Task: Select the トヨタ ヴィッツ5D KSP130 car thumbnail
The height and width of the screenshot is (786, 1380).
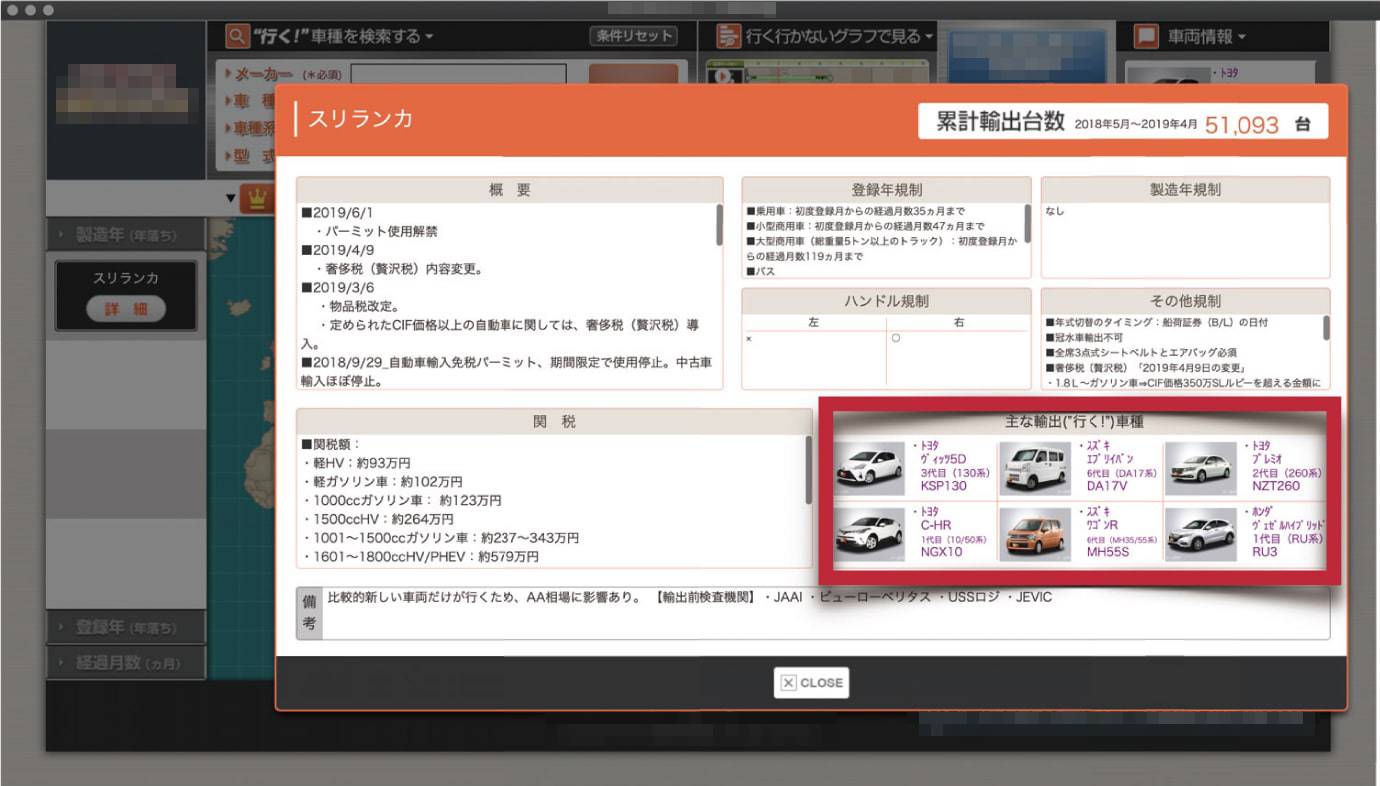Action: 871,468
